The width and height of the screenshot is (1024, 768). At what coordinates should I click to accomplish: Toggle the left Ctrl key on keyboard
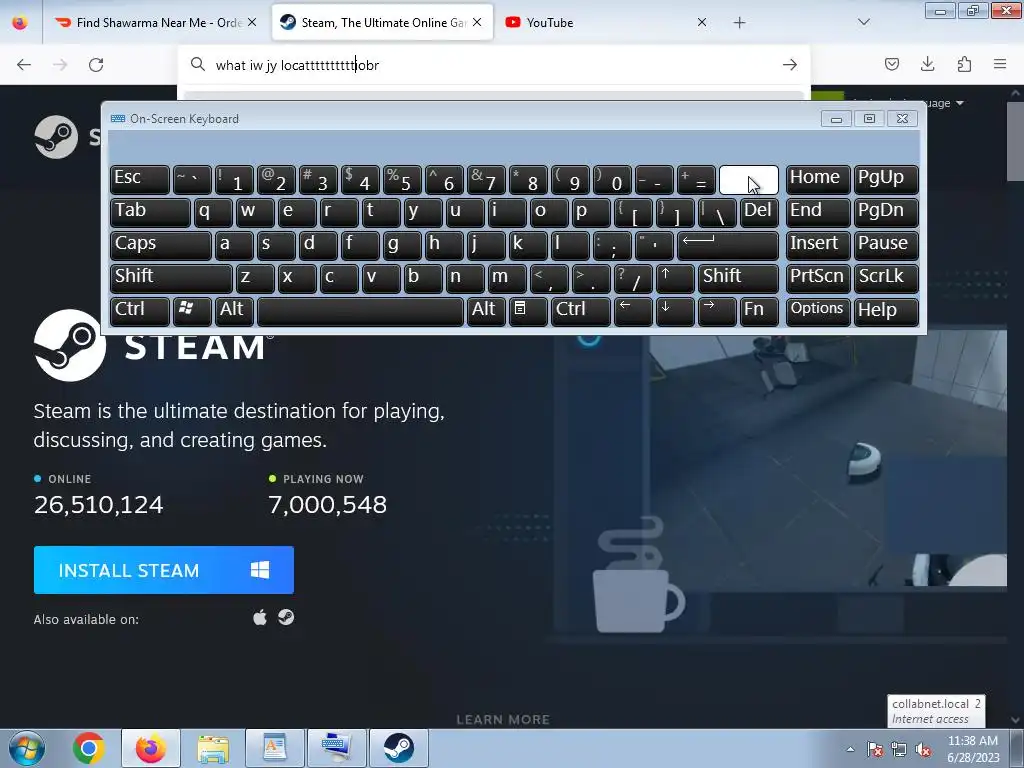pyautogui.click(x=140, y=312)
